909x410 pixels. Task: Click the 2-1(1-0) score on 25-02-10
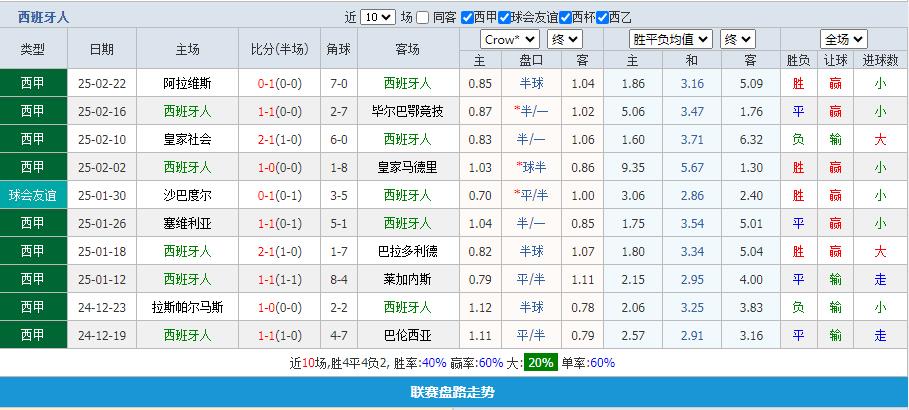coord(280,139)
